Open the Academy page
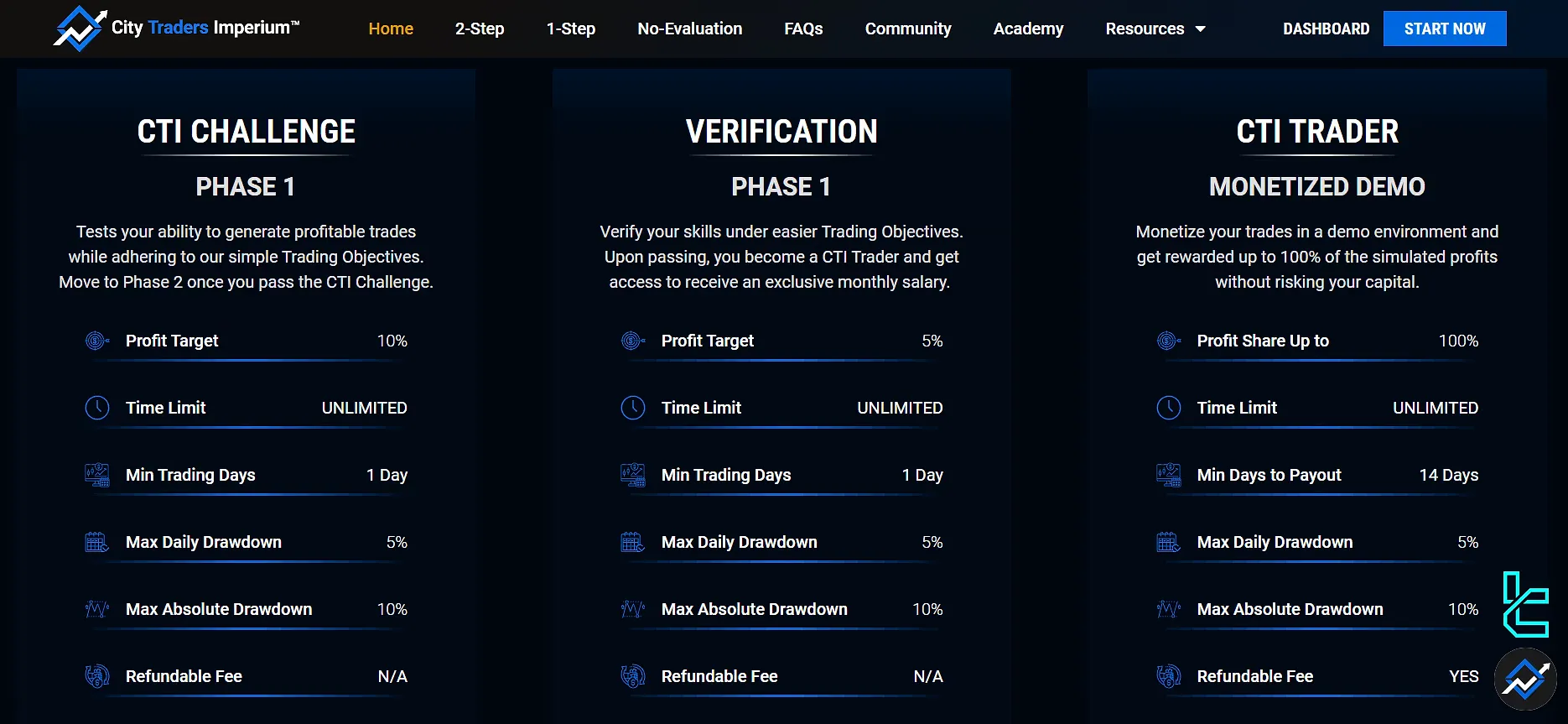Image resolution: width=1568 pixels, height=724 pixels. (1028, 29)
